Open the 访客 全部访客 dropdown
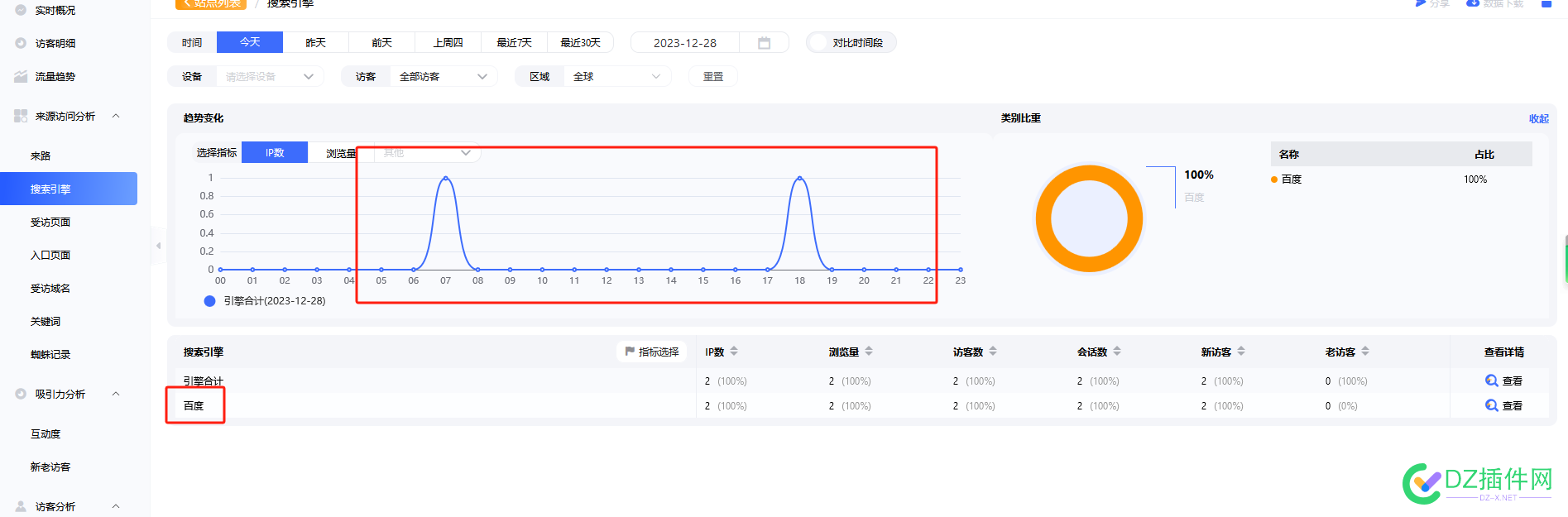The width and height of the screenshot is (1568, 517). (444, 77)
